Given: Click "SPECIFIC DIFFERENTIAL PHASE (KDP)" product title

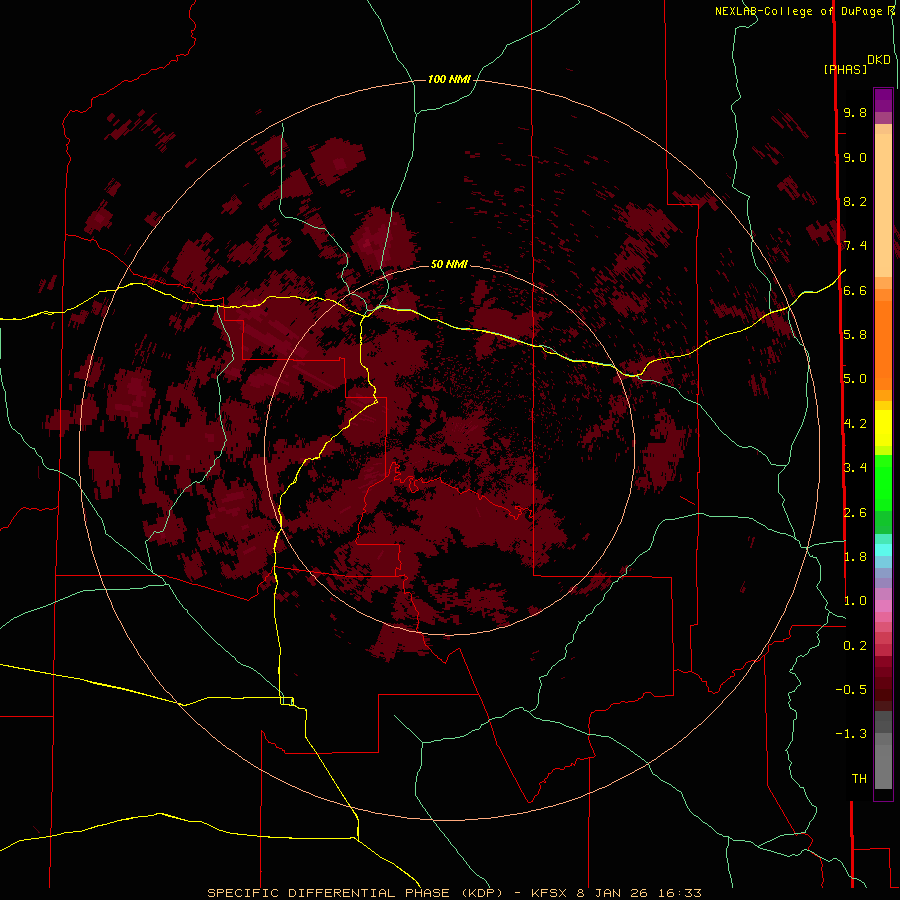Looking at the screenshot, I should pos(355,893).
